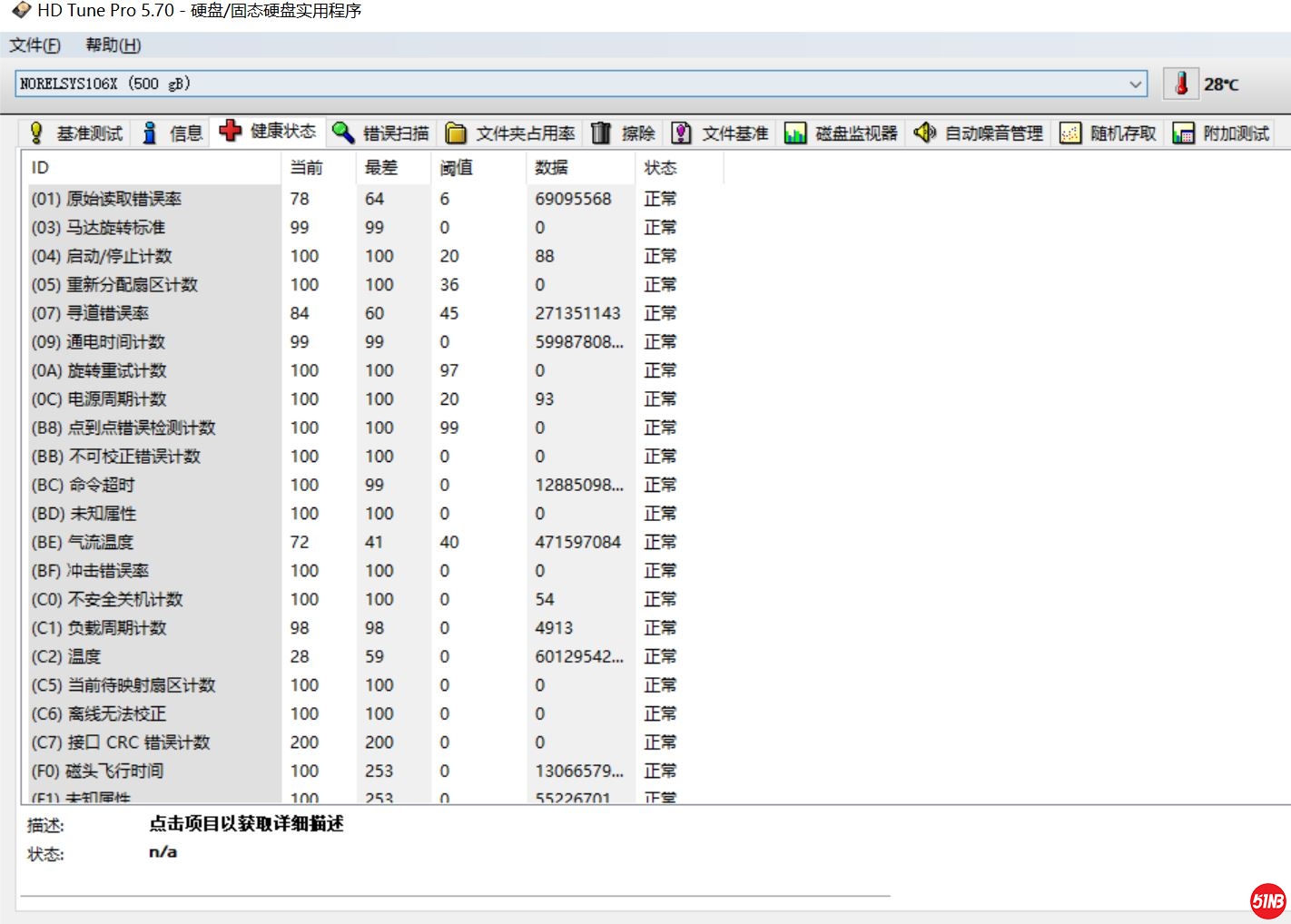Click the chart icon for 磁盘监视器

coord(795,133)
